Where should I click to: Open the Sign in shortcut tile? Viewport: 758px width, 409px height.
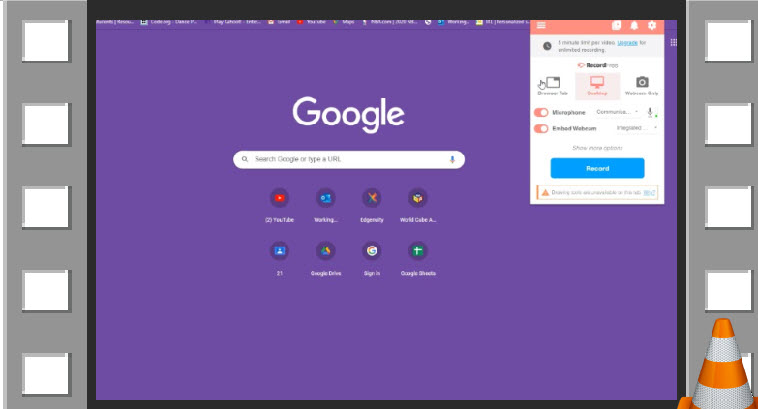click(x=372, y=259)
